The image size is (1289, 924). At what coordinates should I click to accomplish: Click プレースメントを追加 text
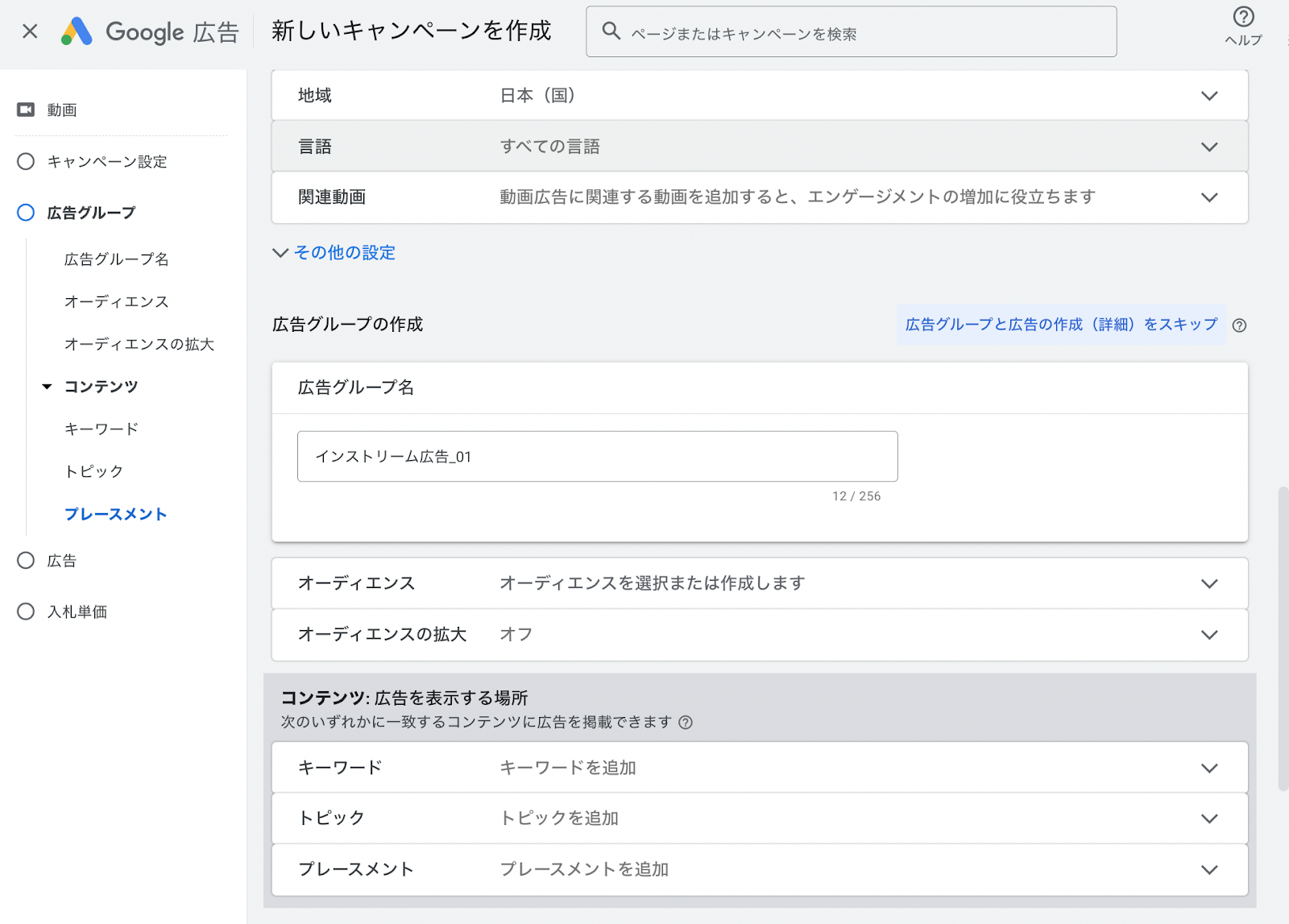click(585, 870)
